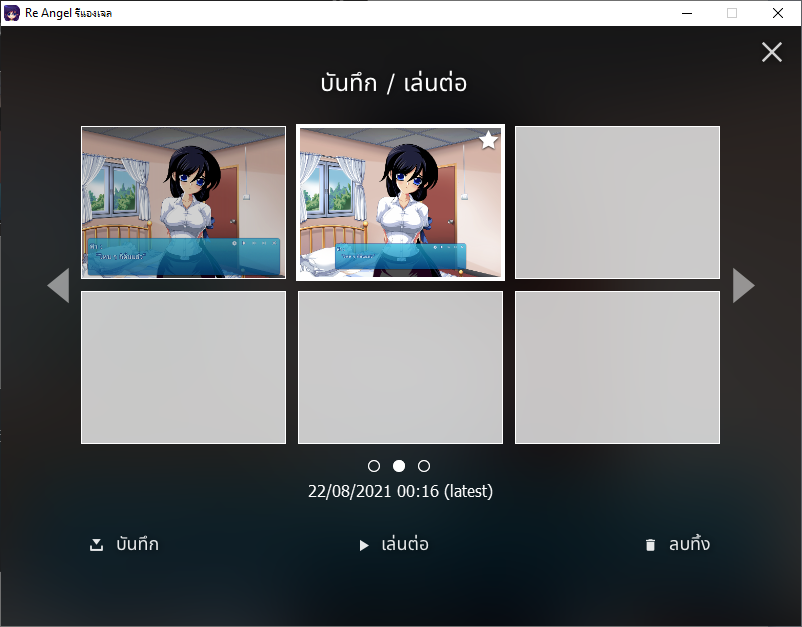Screen dimensions: 802x627
Task: Go to the next save page arrow
Action: point(743,285)
